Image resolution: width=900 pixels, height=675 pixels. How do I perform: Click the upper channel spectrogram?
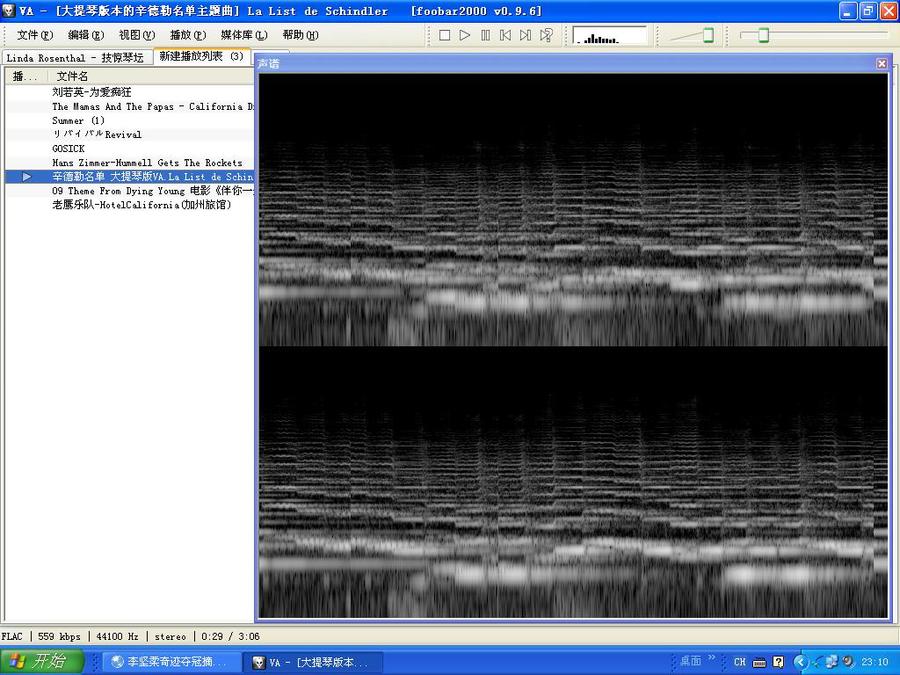(573, 210)
